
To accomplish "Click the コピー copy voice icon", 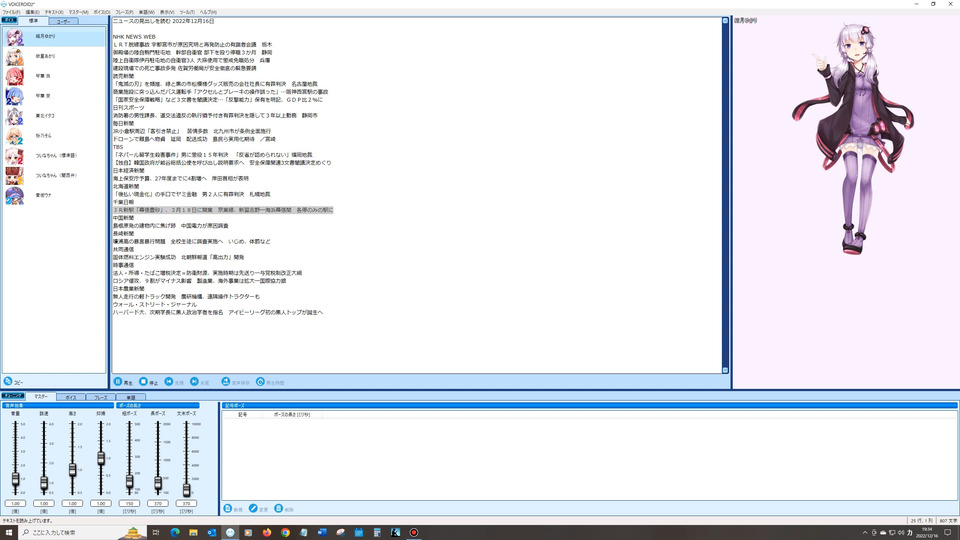I will point(8,381).
